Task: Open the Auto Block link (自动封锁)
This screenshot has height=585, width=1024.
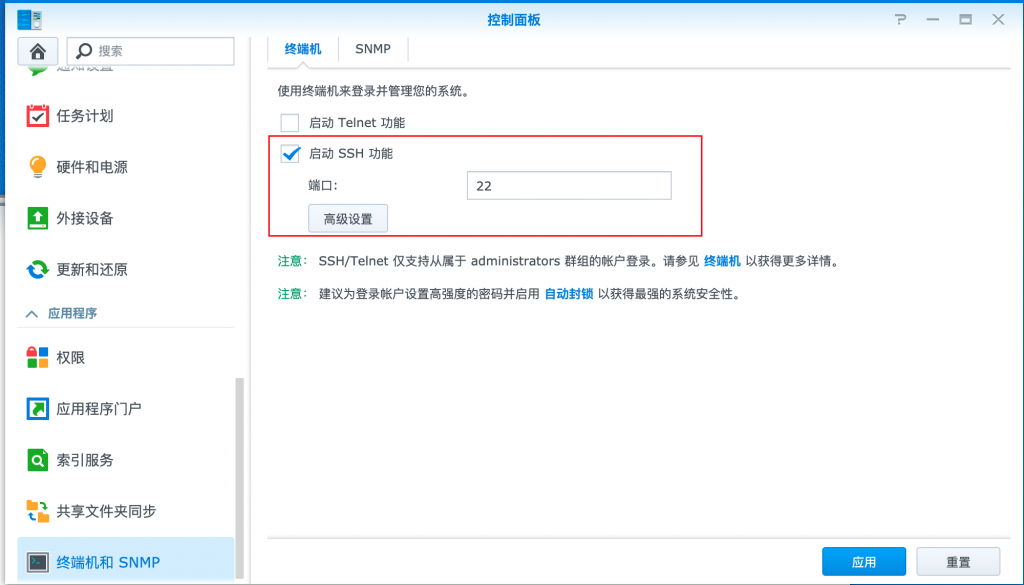Action: point(568,294)
